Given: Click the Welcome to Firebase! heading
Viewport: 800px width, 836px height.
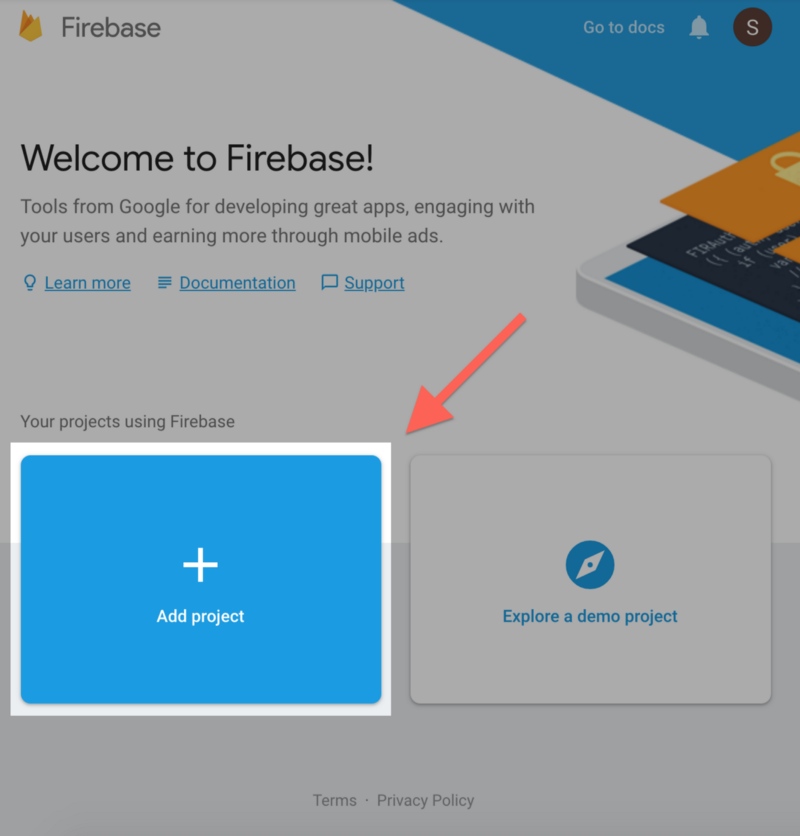Looking at the screenshot, I should point(197,158).
